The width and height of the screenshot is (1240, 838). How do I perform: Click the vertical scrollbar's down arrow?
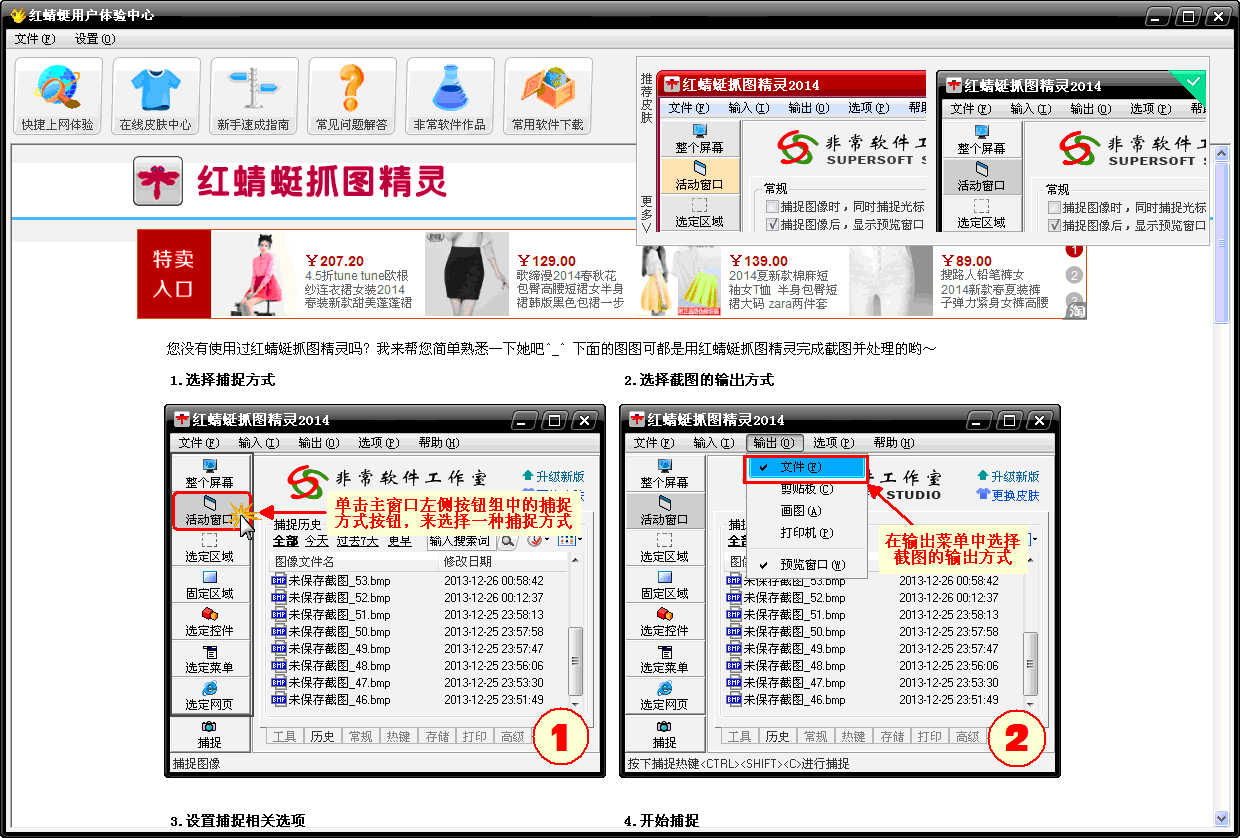1221,818
